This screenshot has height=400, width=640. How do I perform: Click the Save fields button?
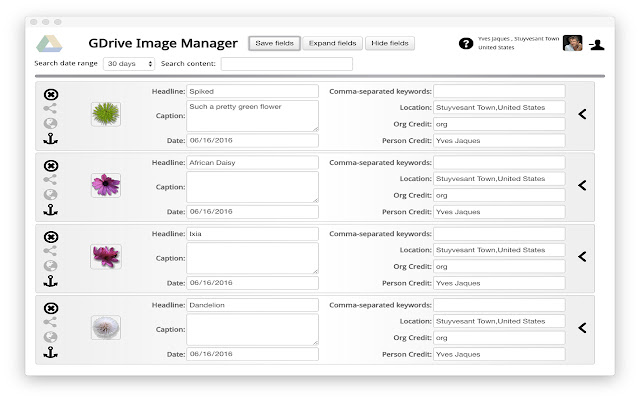tap(274, 43)
